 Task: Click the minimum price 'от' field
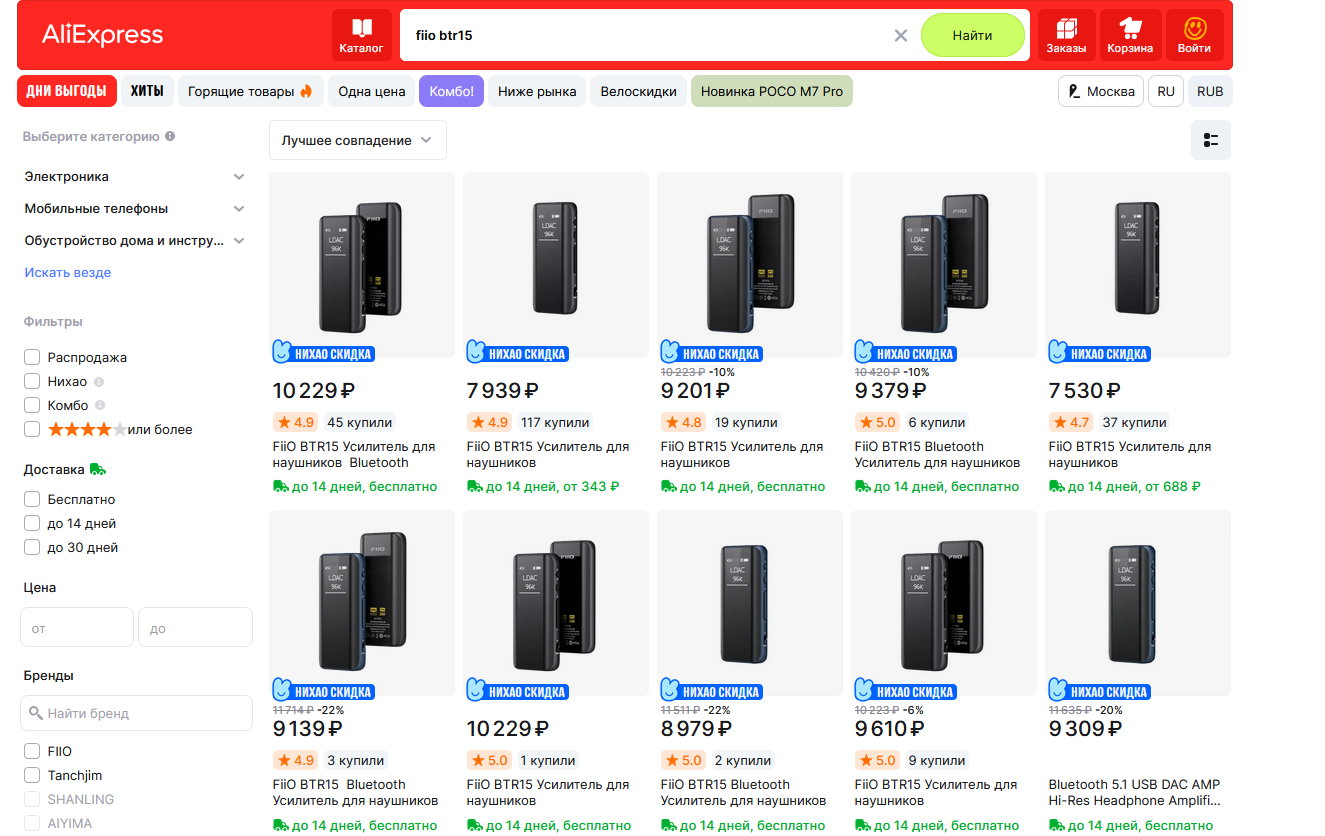(77, 628)
